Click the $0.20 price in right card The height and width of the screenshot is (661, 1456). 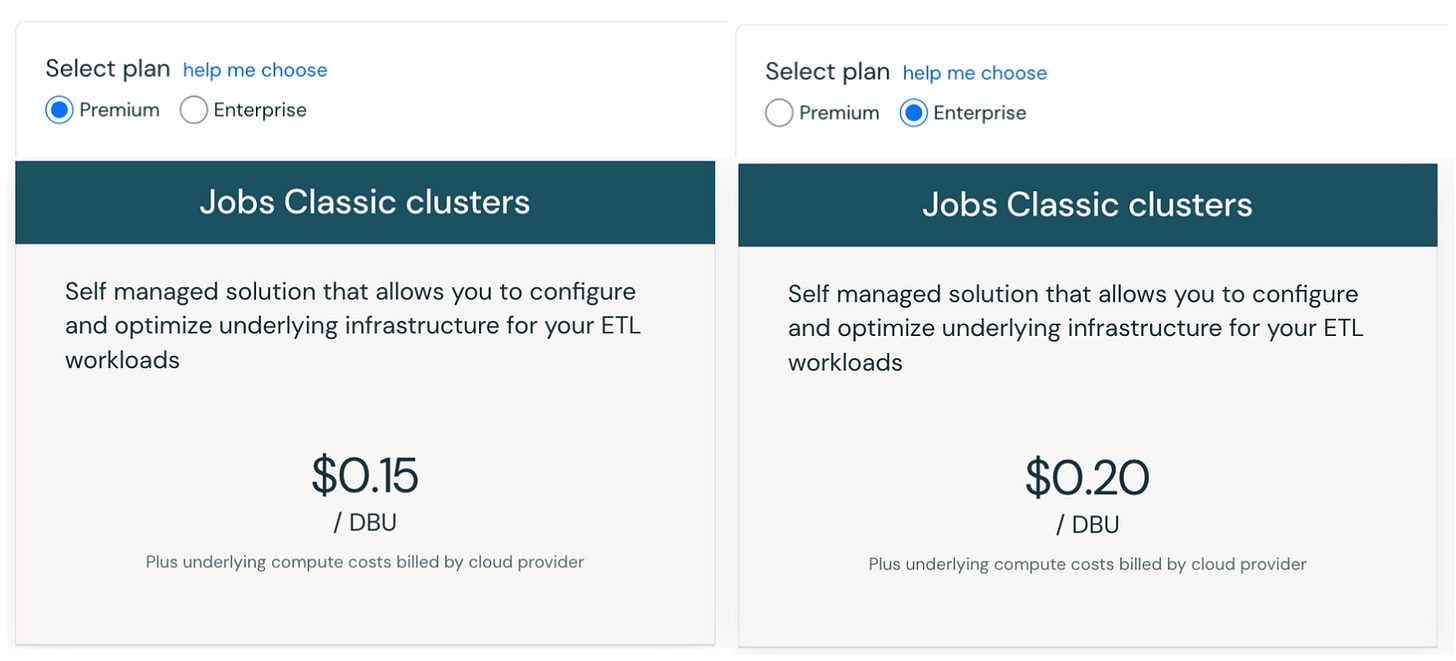(1087, 478)
